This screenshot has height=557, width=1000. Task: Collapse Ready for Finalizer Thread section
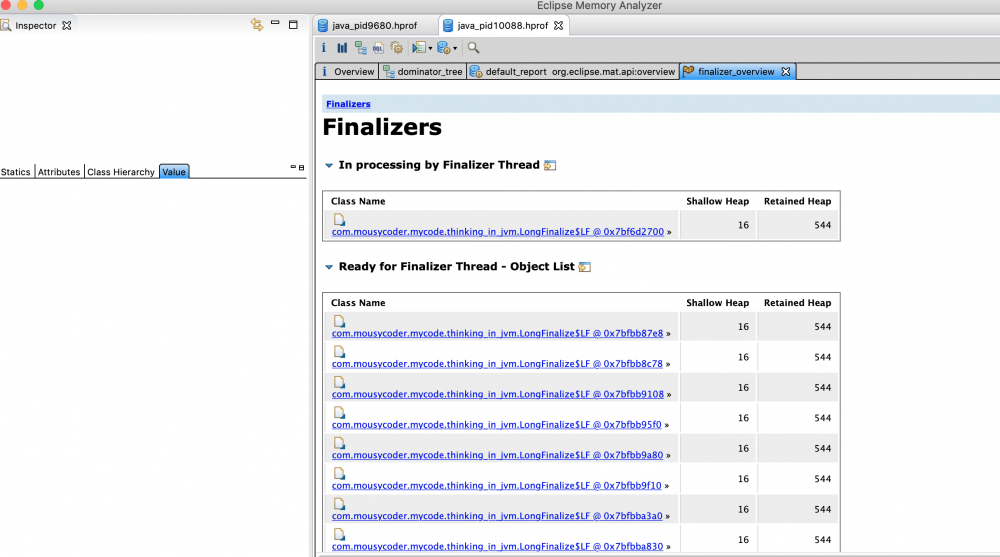coord(329,267)
